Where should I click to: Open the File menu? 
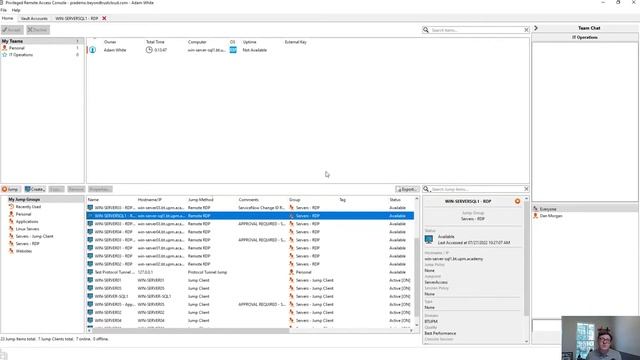click(4, 10)
